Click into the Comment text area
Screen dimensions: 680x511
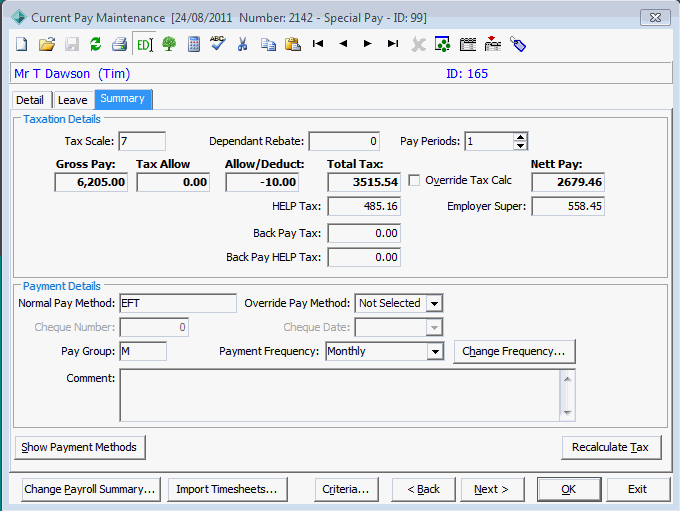point(340,395)
